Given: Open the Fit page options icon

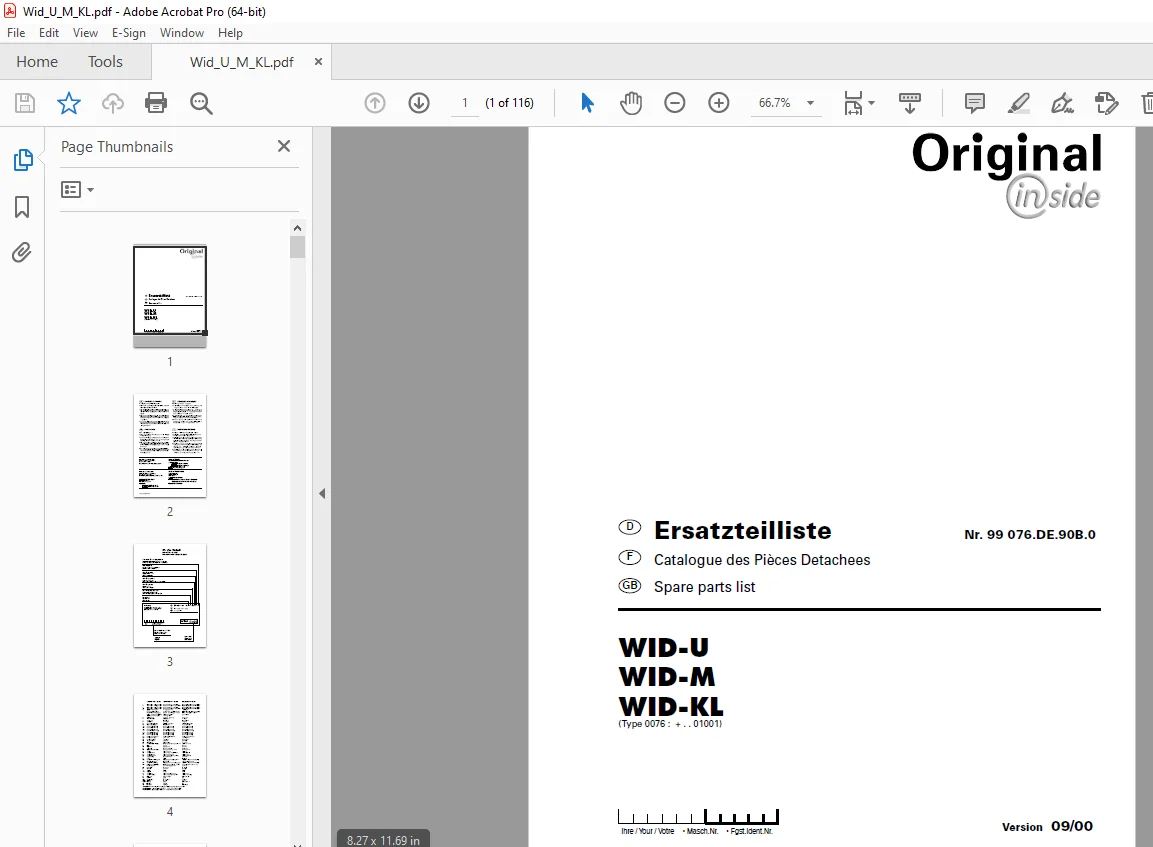Looking at the screenshot, I should click(x=853, y=103).
